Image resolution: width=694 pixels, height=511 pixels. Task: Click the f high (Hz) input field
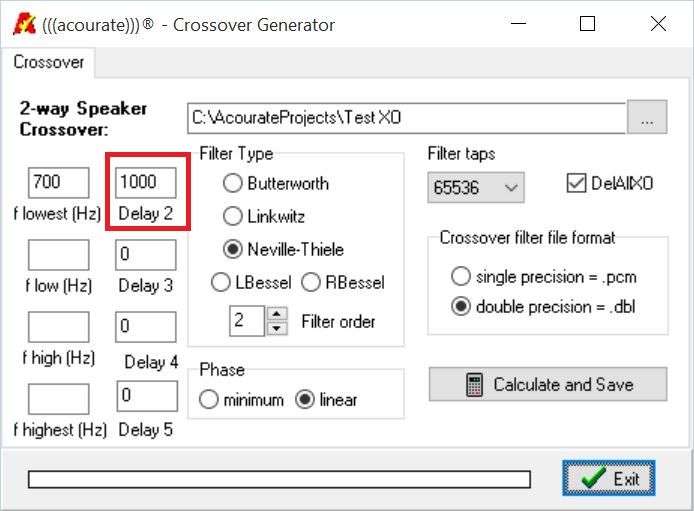tap(58, 327)
